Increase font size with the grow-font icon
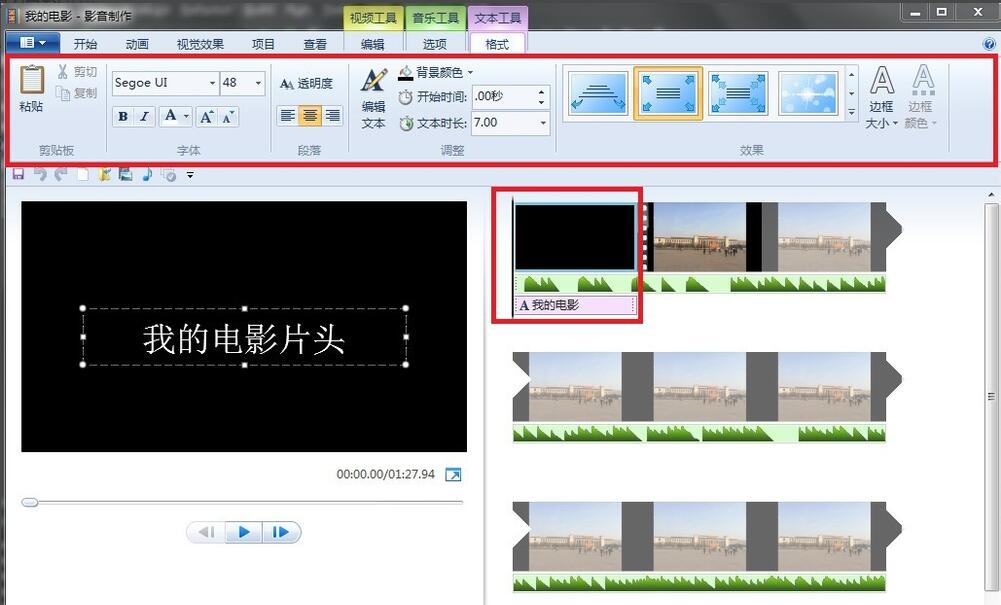1001x605 pixels. click(x=207, y=116)
